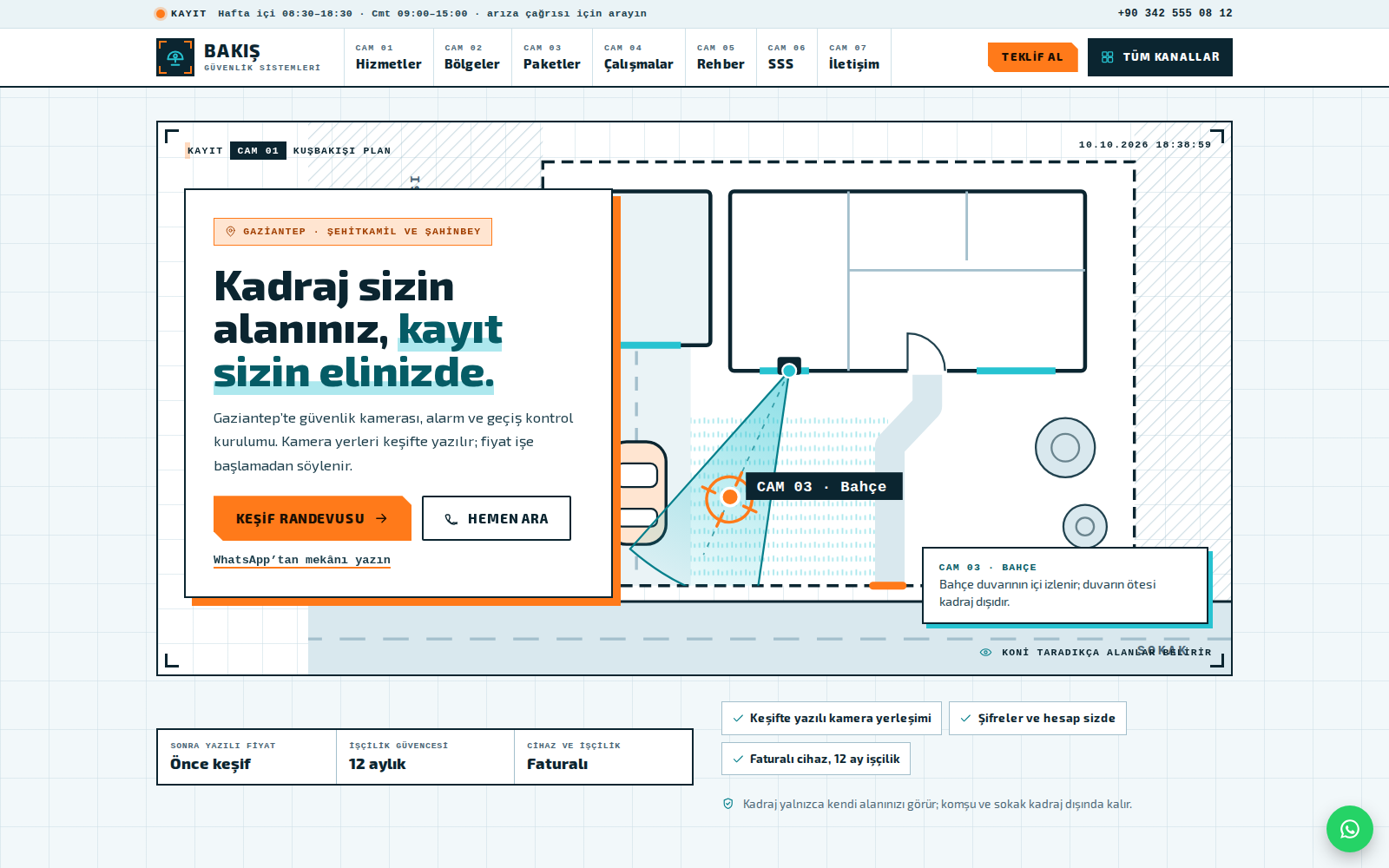Click the Hemen Ara button
1389x868 pixels.
[497, 518]
